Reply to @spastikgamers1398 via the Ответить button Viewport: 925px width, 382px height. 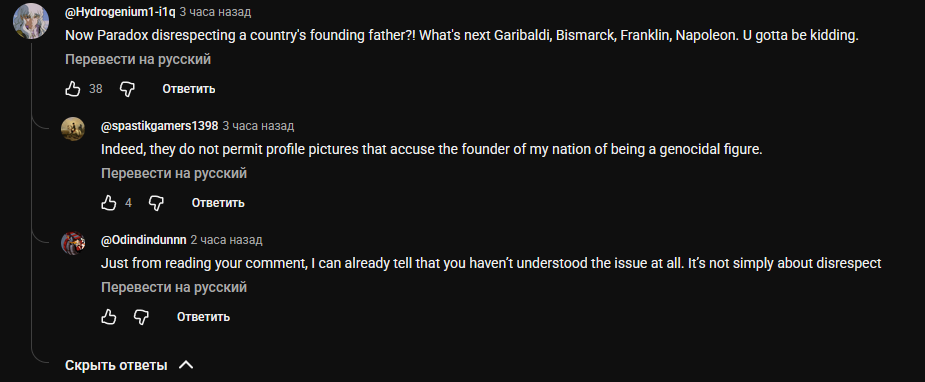(x=218, y=203)
